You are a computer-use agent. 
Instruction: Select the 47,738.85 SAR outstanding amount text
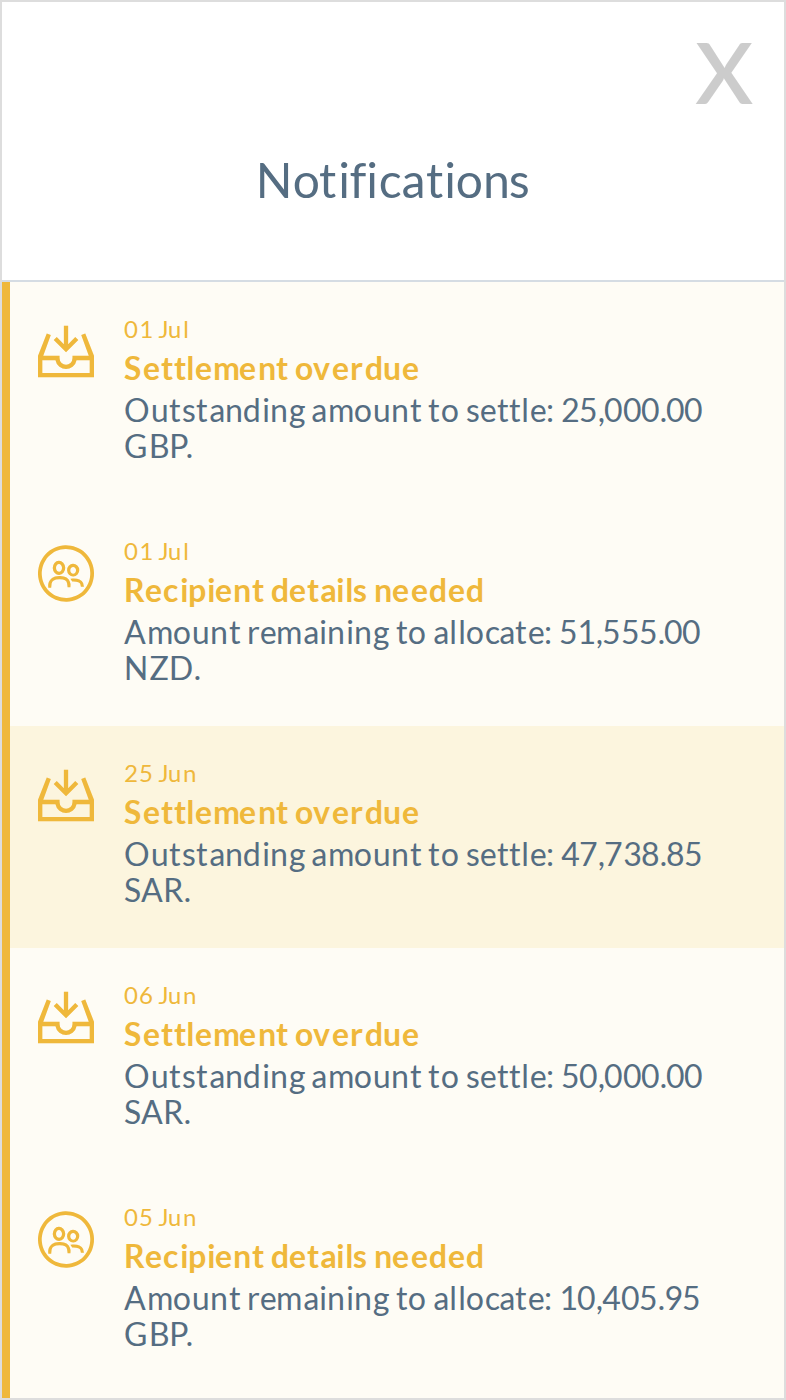[413, 872]
